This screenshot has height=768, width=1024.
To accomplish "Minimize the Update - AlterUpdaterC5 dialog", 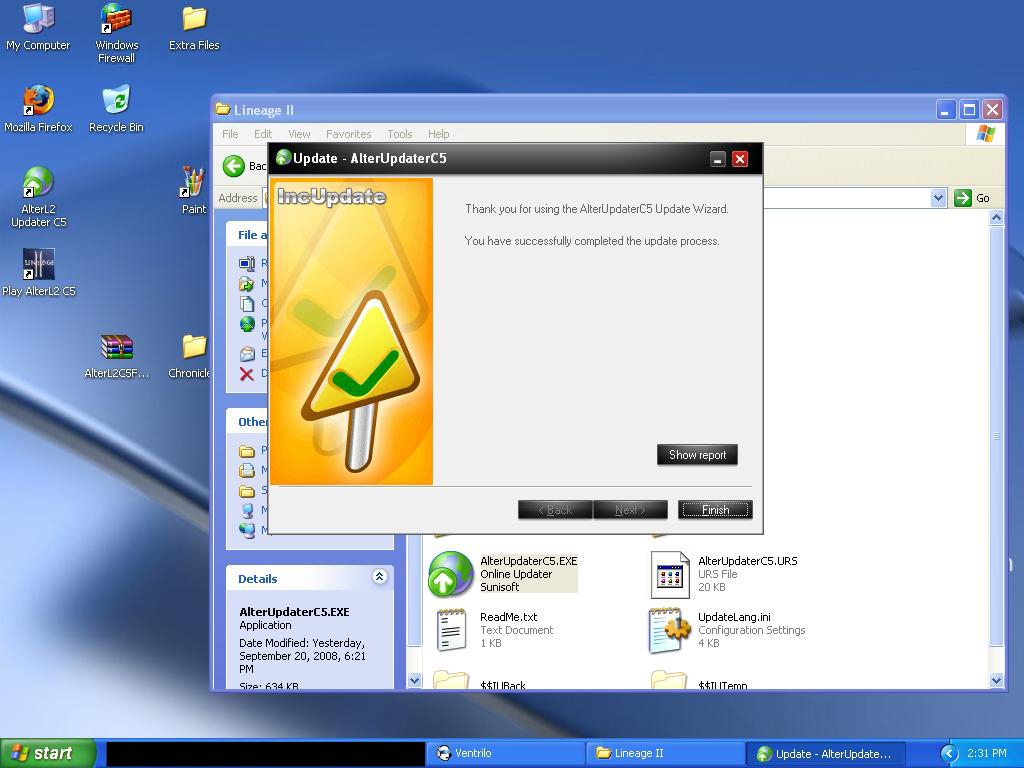I will tap(718, 159).
